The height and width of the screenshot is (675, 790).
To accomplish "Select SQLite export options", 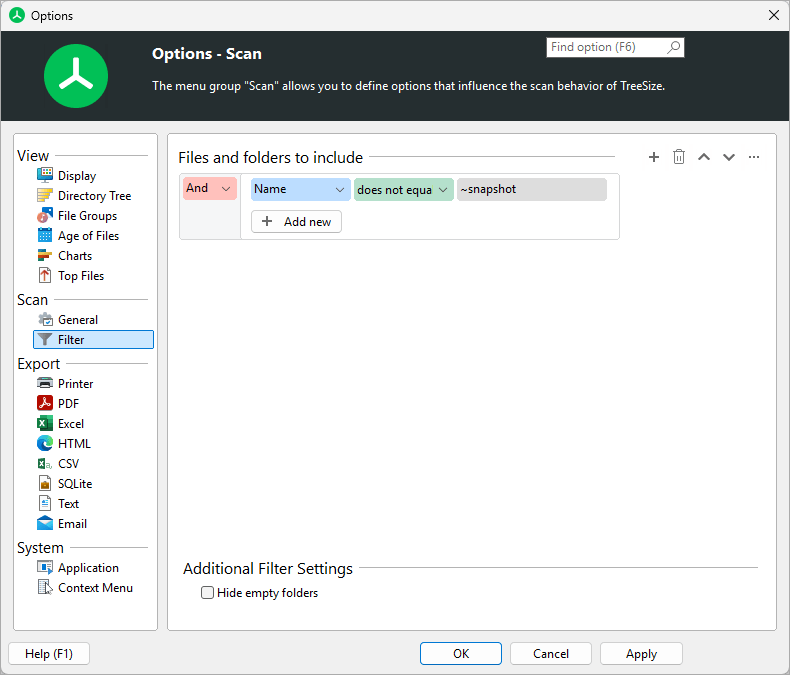I will pyautogui.click(x=75, y=484).
